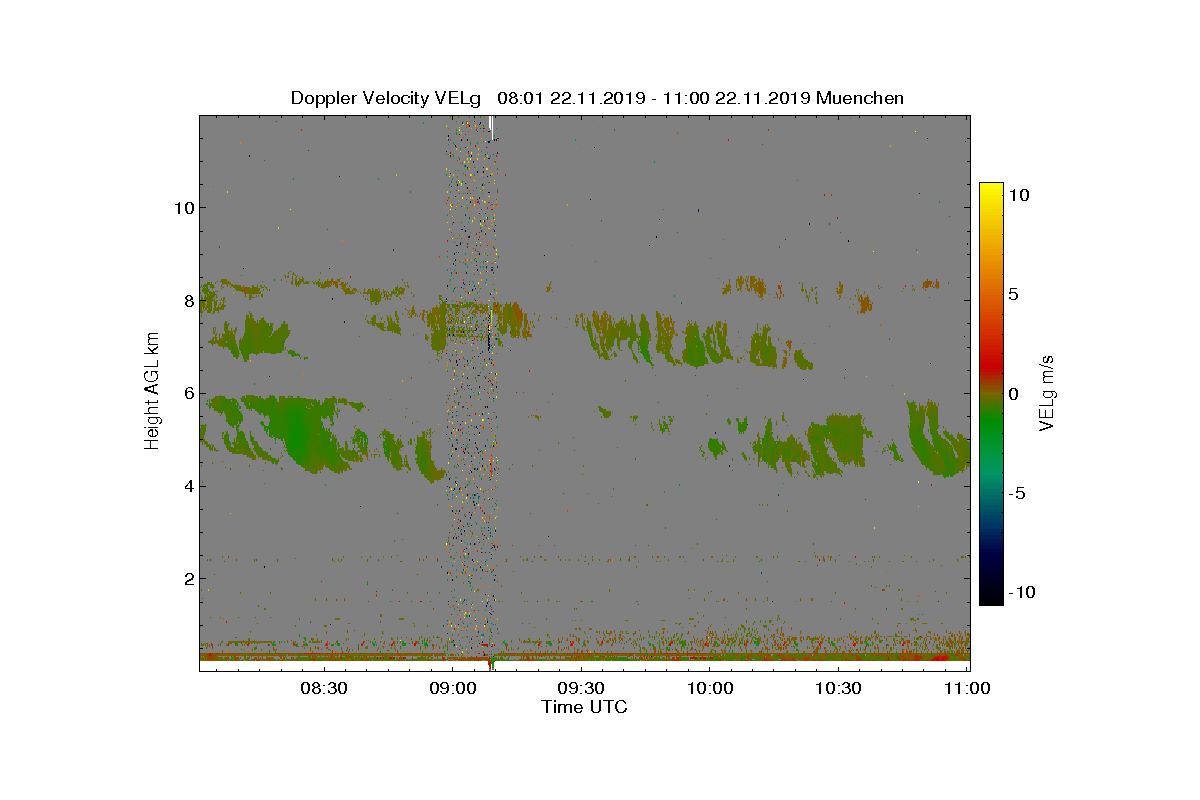The width and height of the screenshot is (1200, 800).
Task: Select the 10:00 time tick label
Action: point(711,688)
